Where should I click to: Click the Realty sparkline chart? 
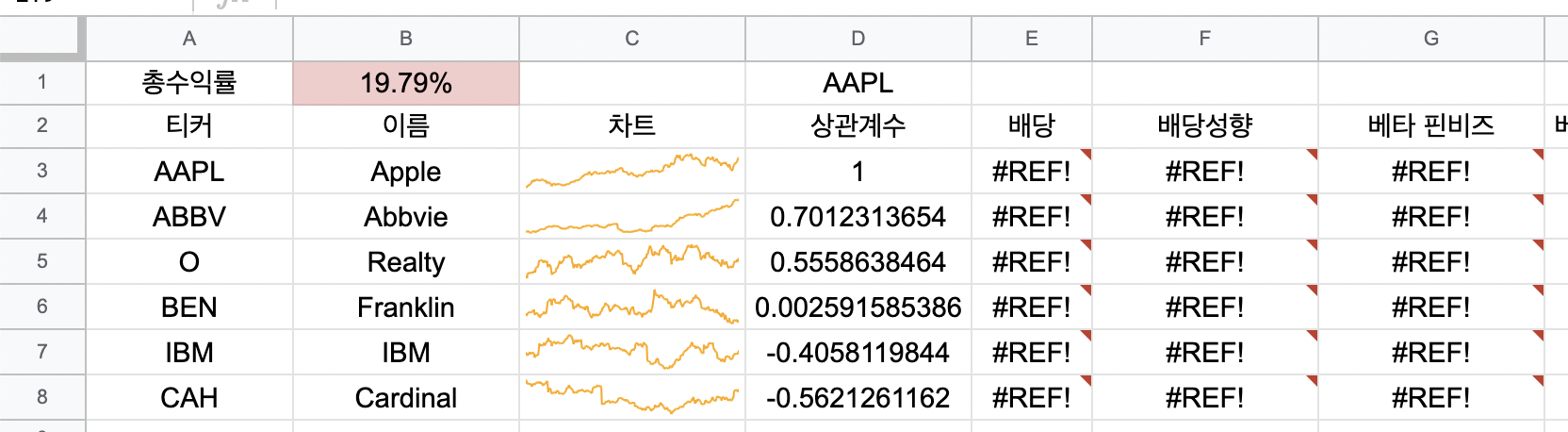(x=632, y=261)
